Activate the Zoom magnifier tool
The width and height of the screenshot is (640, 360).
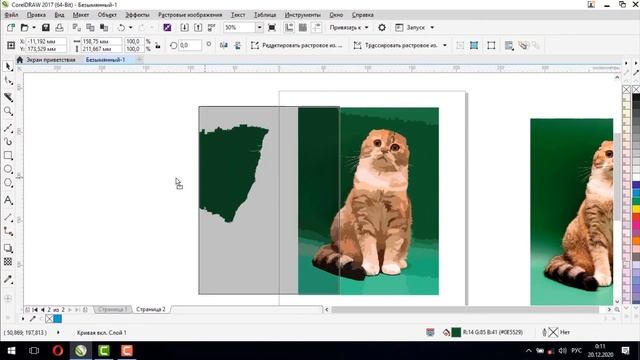8,111
